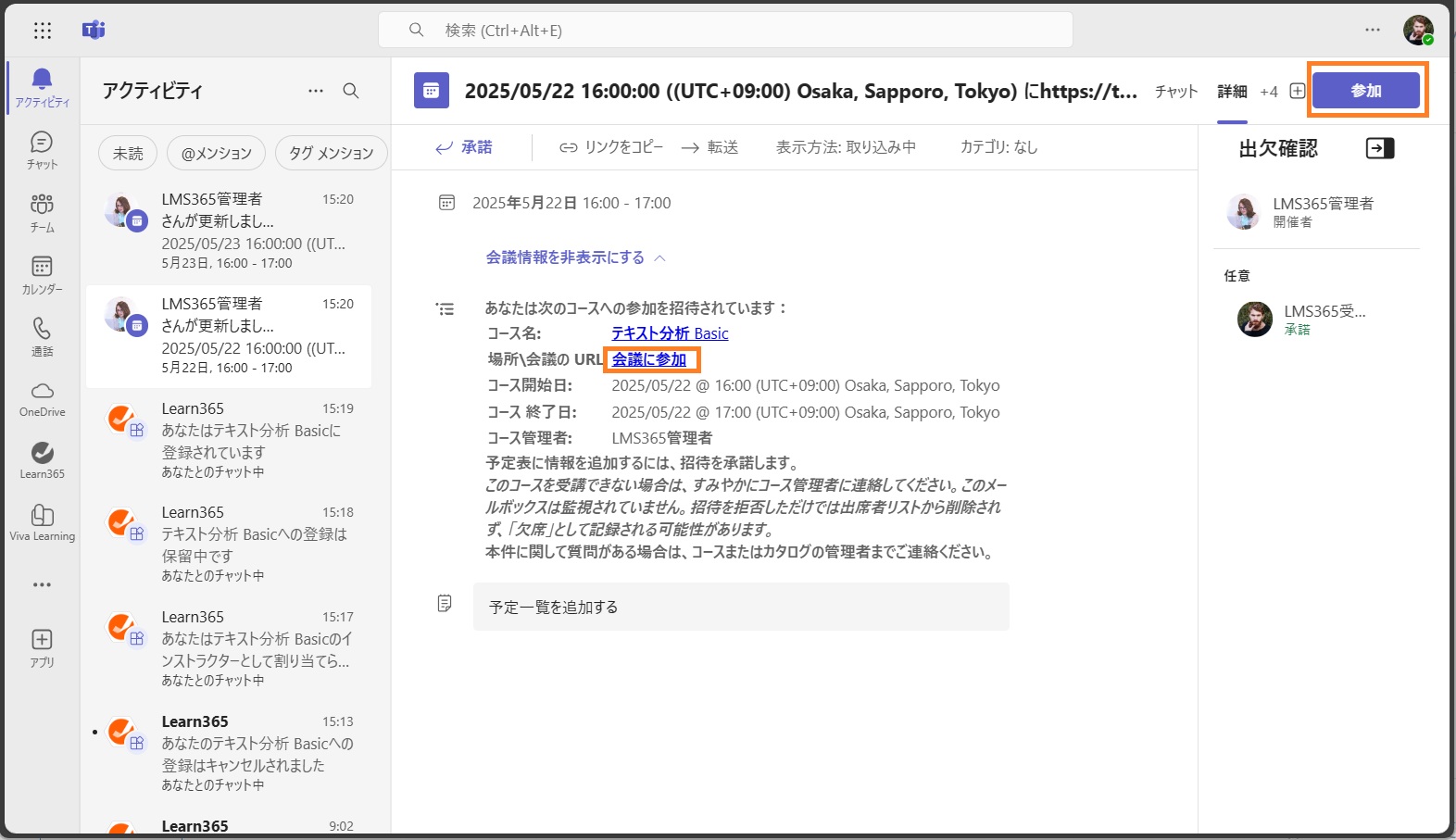This screenshot has height=840, width=1456.
Task: Open Learn365 notification from 15:18
Action: coord(229,544)
